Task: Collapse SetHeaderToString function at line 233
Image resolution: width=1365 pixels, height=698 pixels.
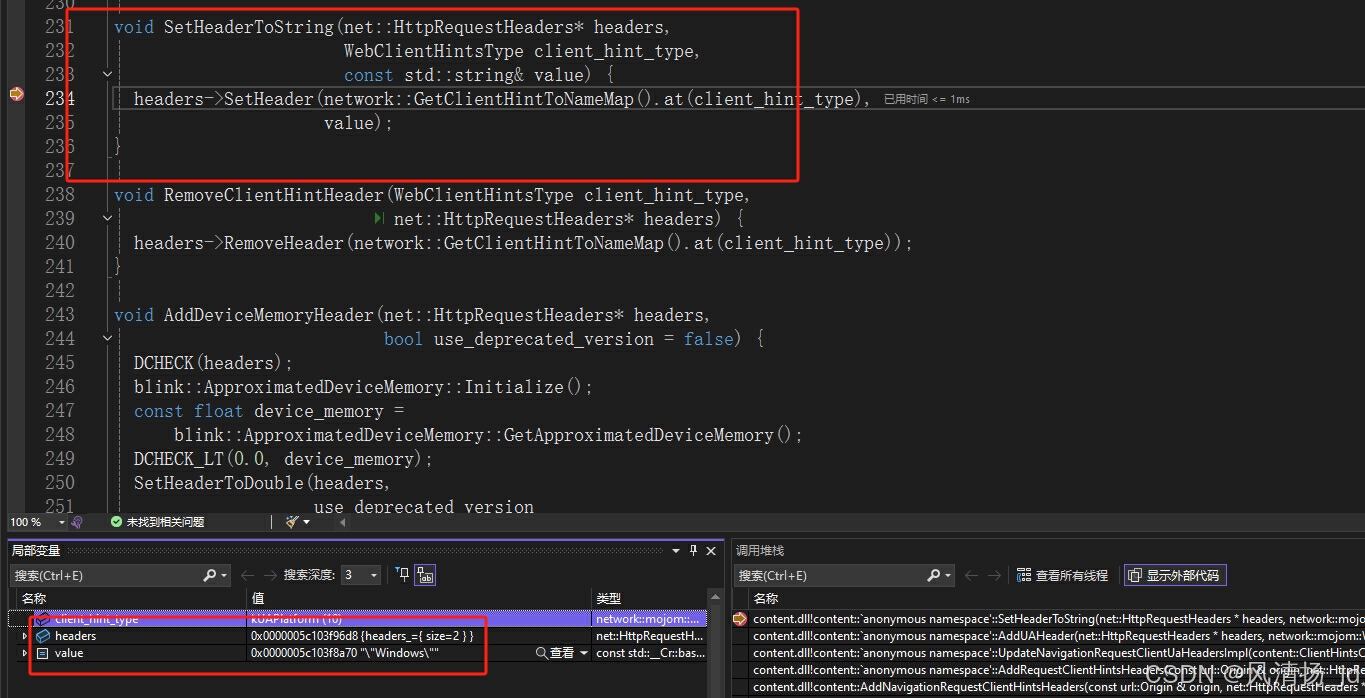Action: (107, 74)
